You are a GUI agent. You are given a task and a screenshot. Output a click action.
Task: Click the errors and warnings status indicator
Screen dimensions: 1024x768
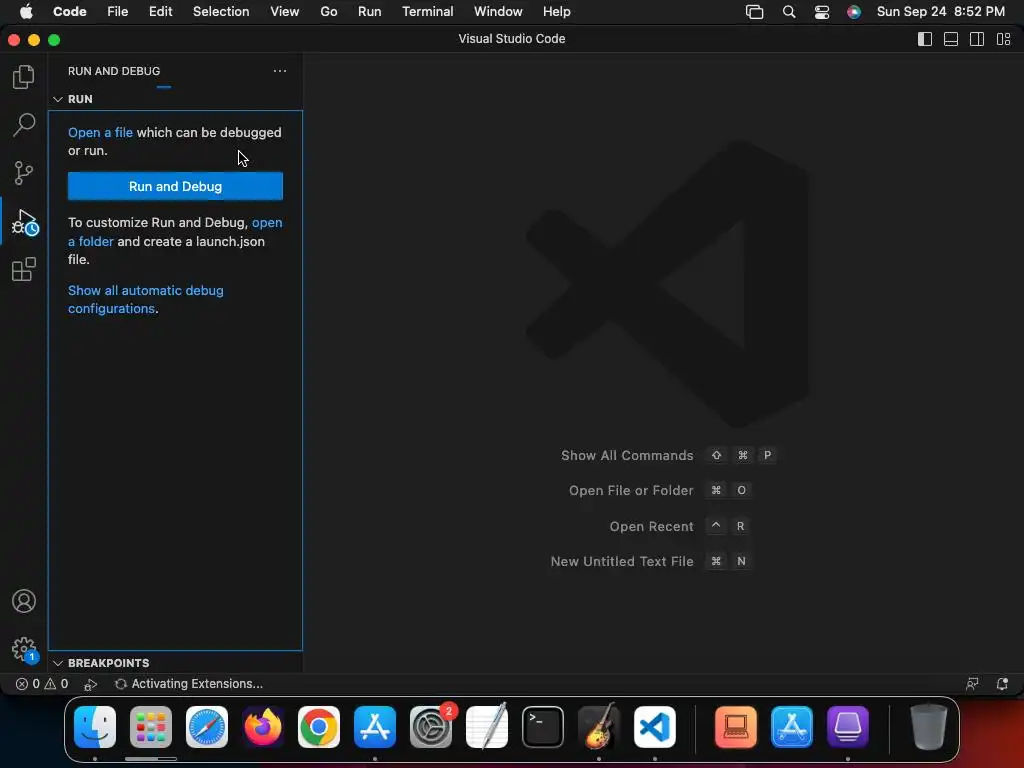(42, 684)
